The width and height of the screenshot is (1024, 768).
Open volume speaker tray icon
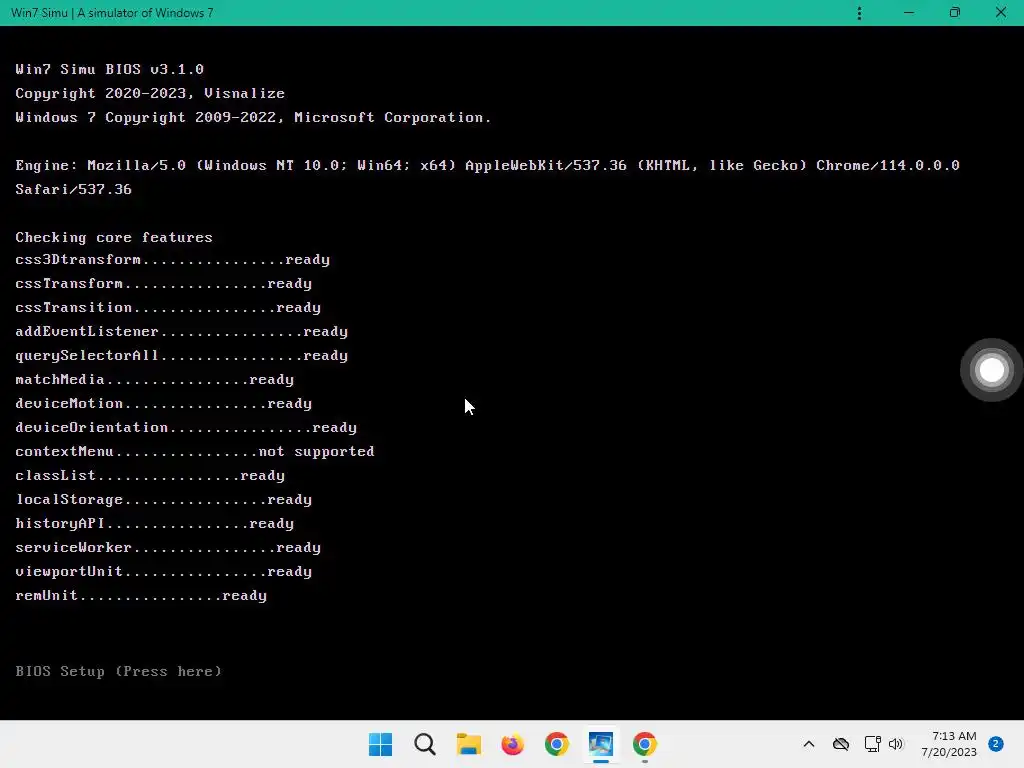click(896, 744)
